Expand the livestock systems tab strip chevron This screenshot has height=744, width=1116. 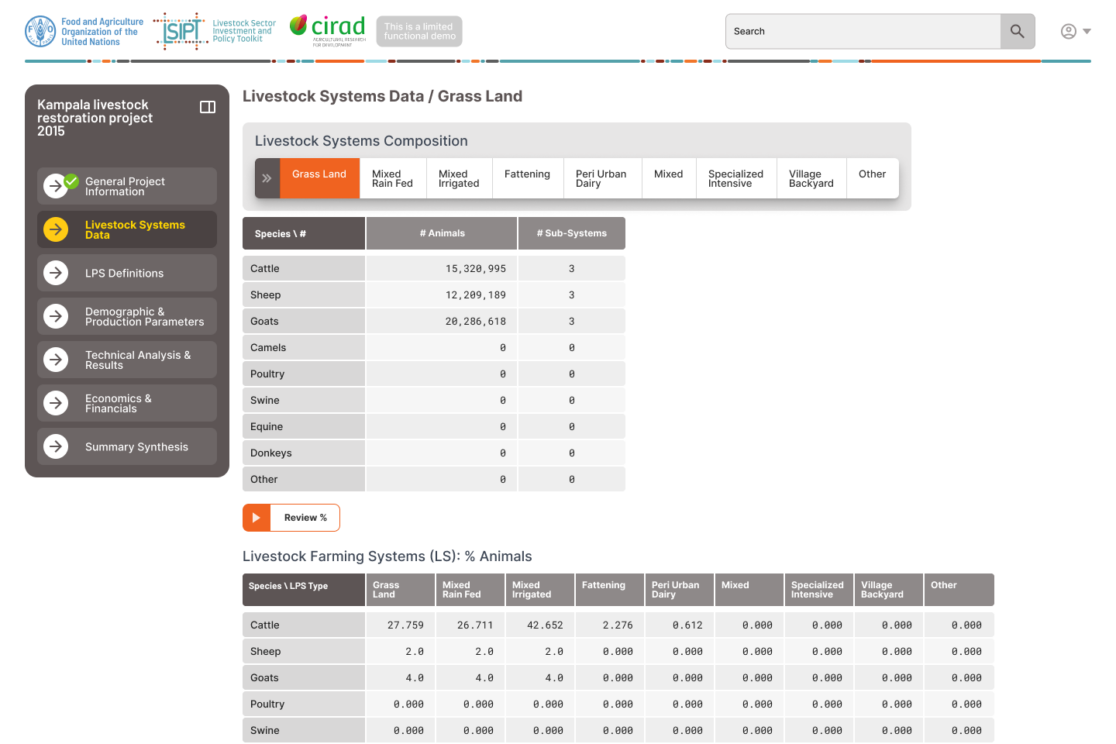click(x=267, y=178)
